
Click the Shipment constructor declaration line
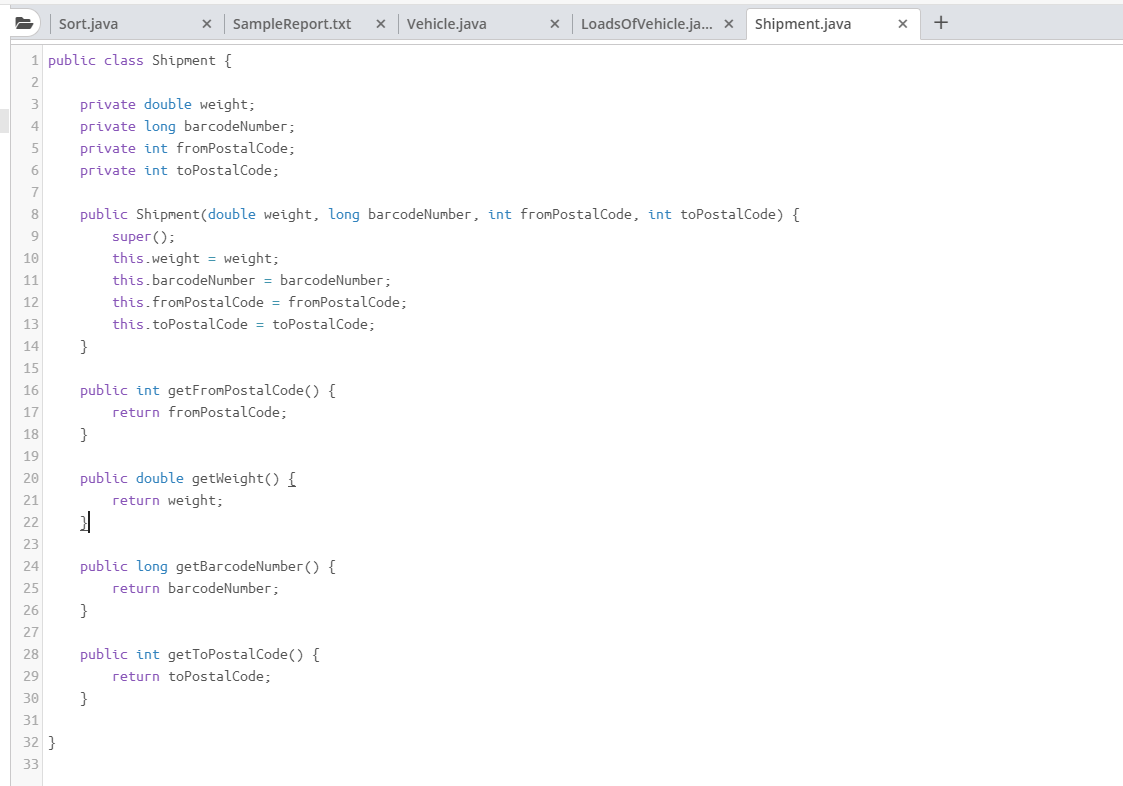(170, 214)
